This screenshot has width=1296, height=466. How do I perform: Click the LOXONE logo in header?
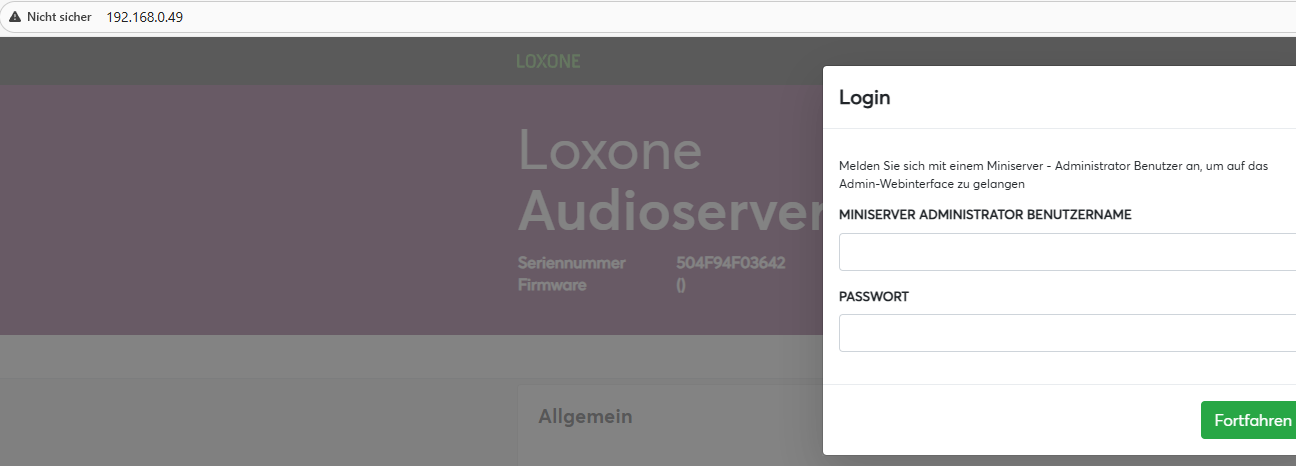click(548, 61)
